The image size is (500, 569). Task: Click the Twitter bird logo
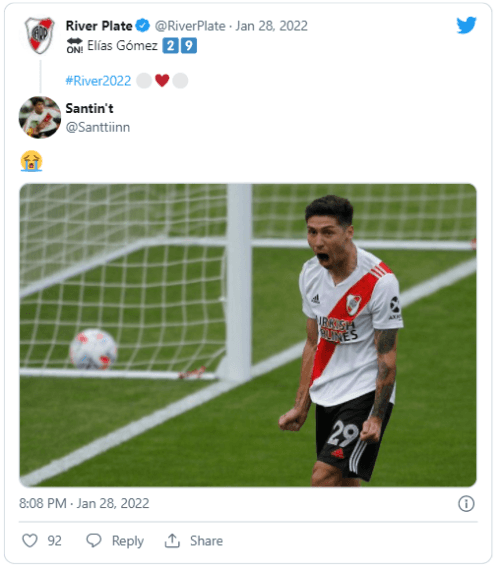pyautogui.click(x=466, y=25)
